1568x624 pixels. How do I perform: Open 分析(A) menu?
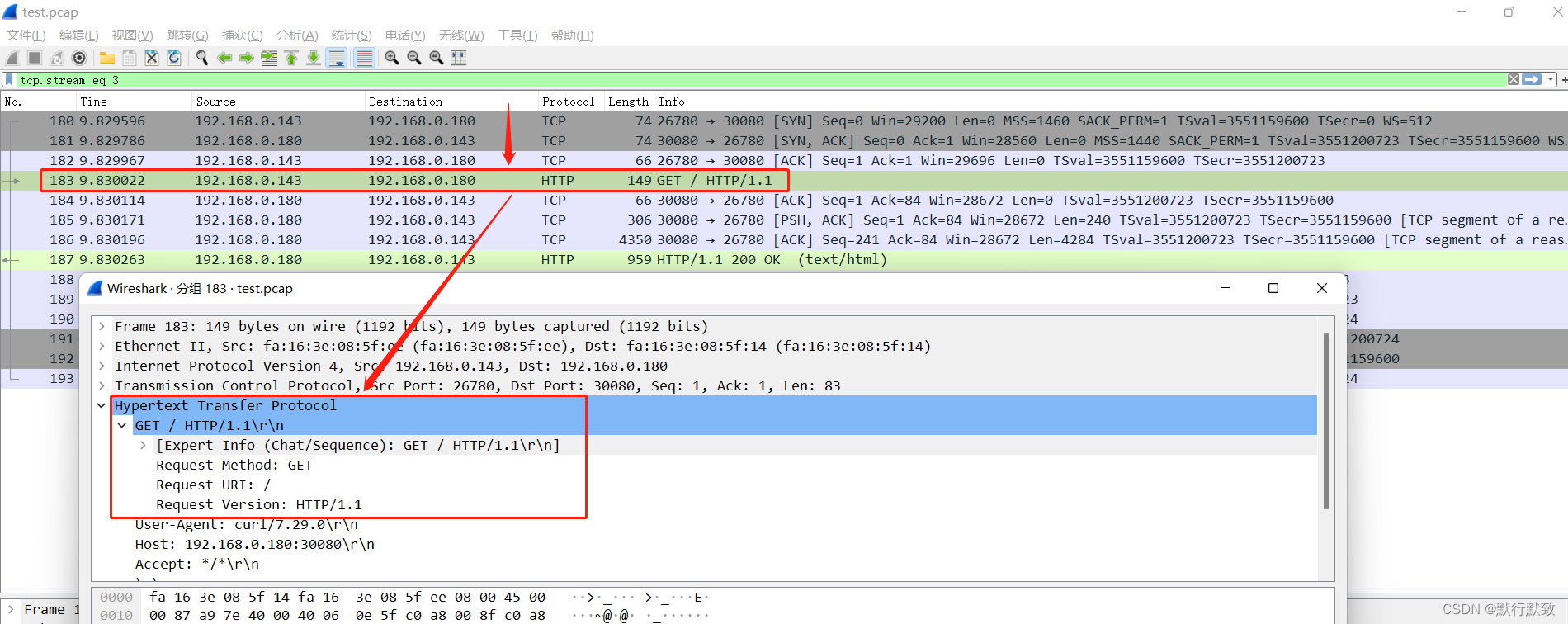point(297,35)
